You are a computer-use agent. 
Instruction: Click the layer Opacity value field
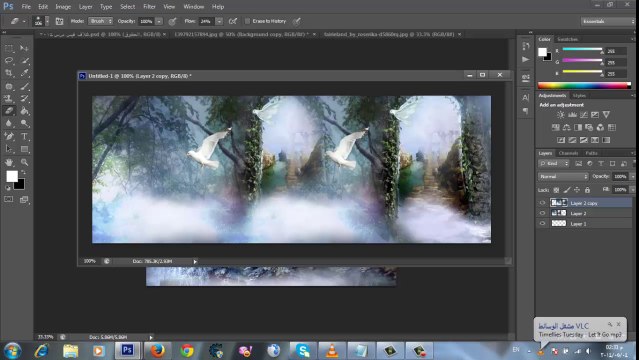(x=620, y=177)
